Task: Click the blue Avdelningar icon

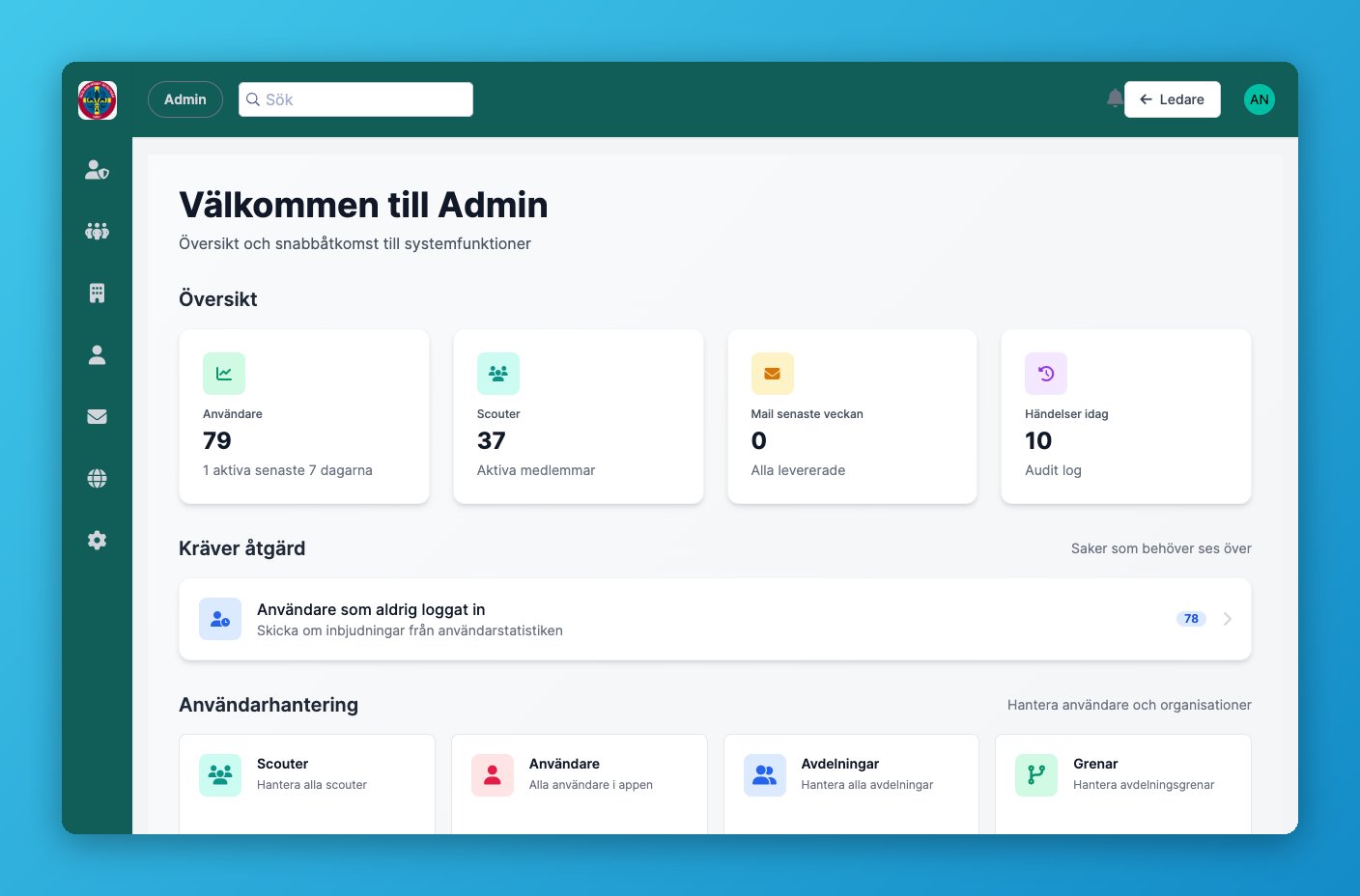Action: pos(765,775)
